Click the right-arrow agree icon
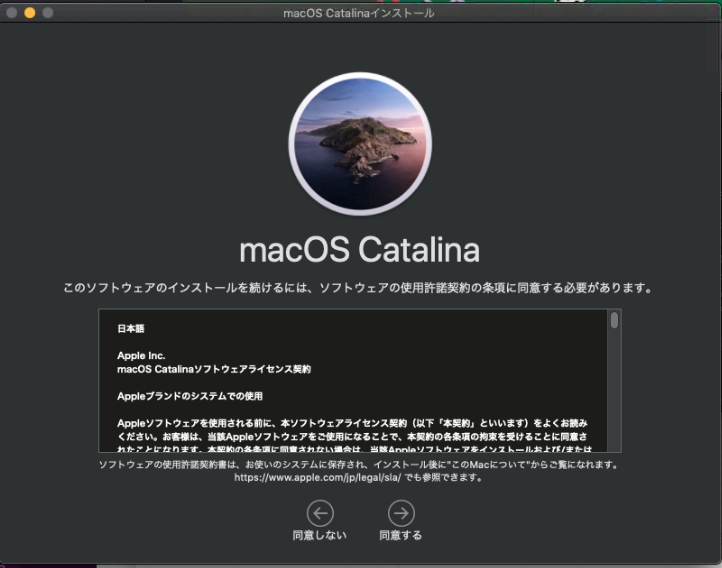 tap(401, 513)
